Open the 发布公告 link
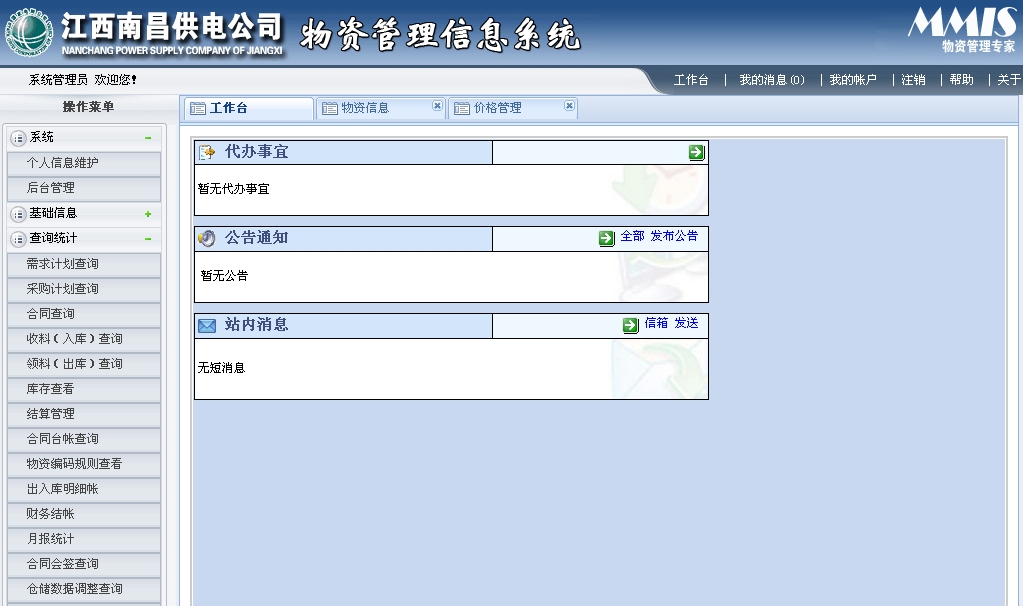This screenshot has height=606, width=1023. click(x=674, y=237)
